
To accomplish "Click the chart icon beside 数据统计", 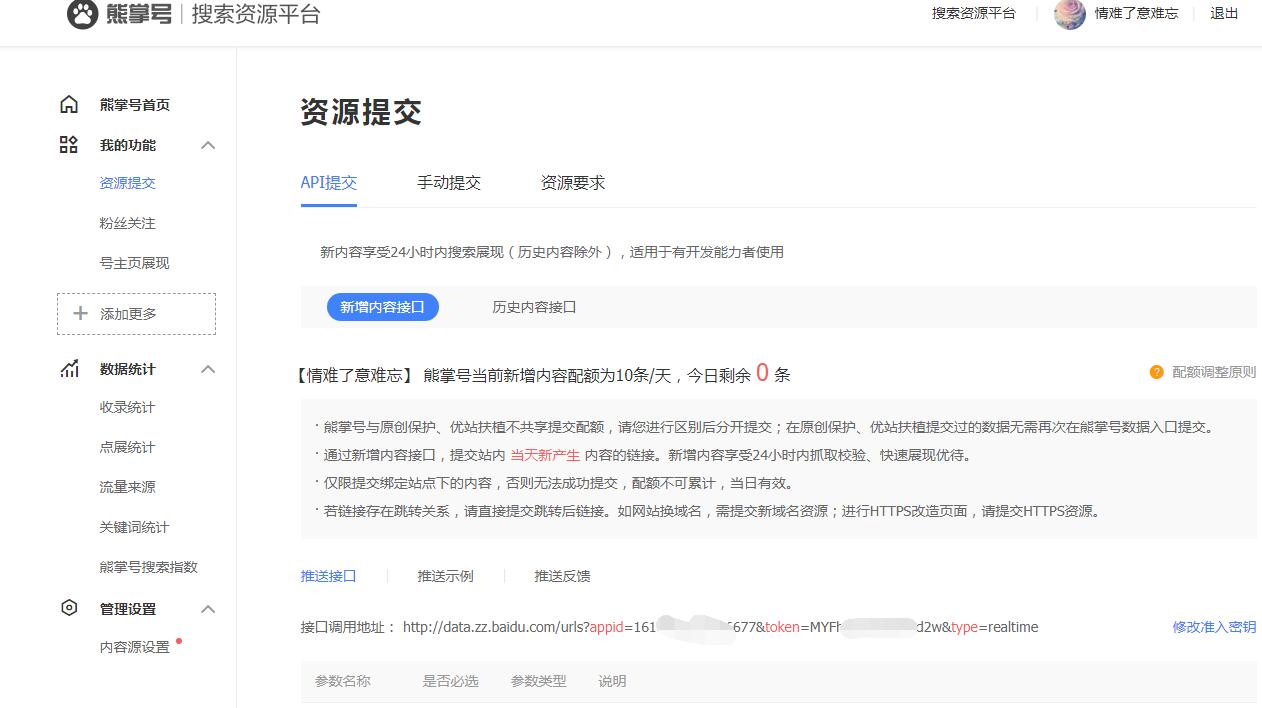I will pos(69,369).
